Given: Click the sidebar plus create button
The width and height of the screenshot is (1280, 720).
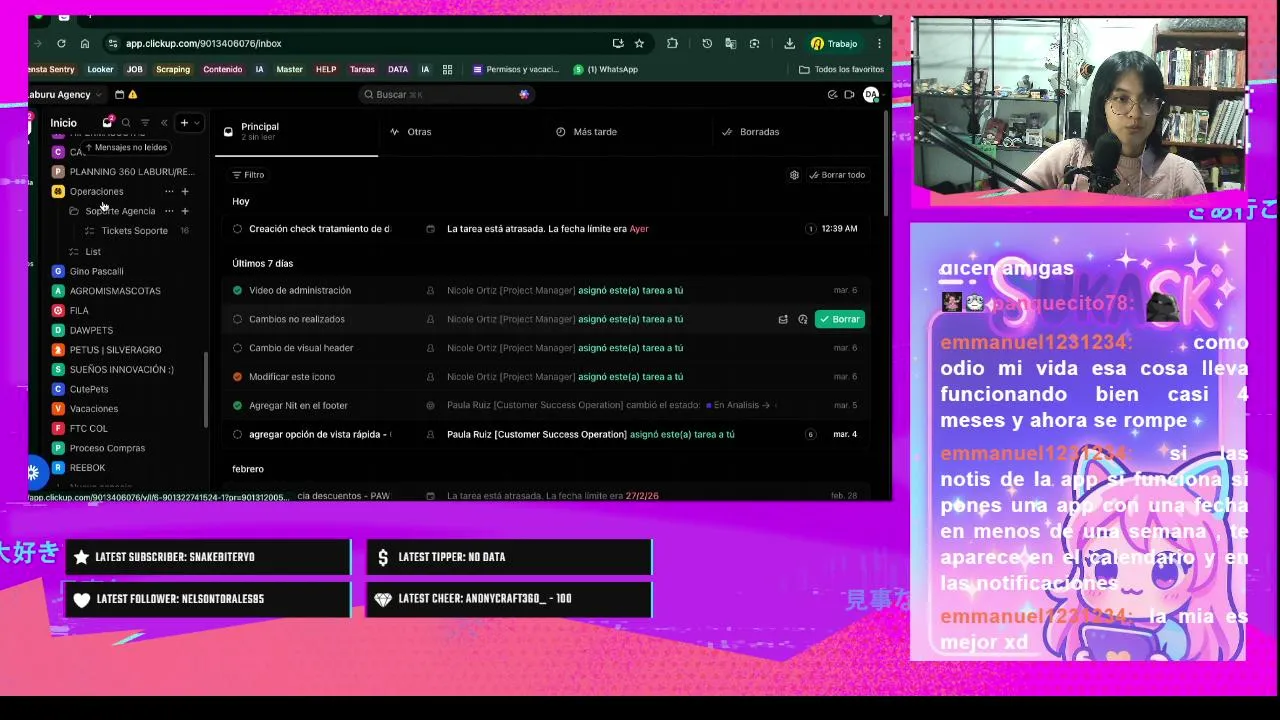Looking at the screenshot, I should [184, 123].
